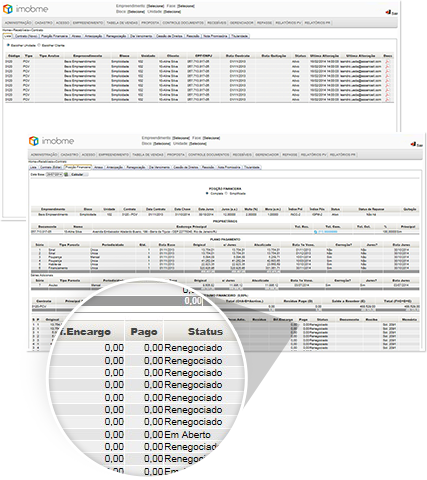
Task: Switch to Posição Financeira tab in back window
Action: click(55, 36)
